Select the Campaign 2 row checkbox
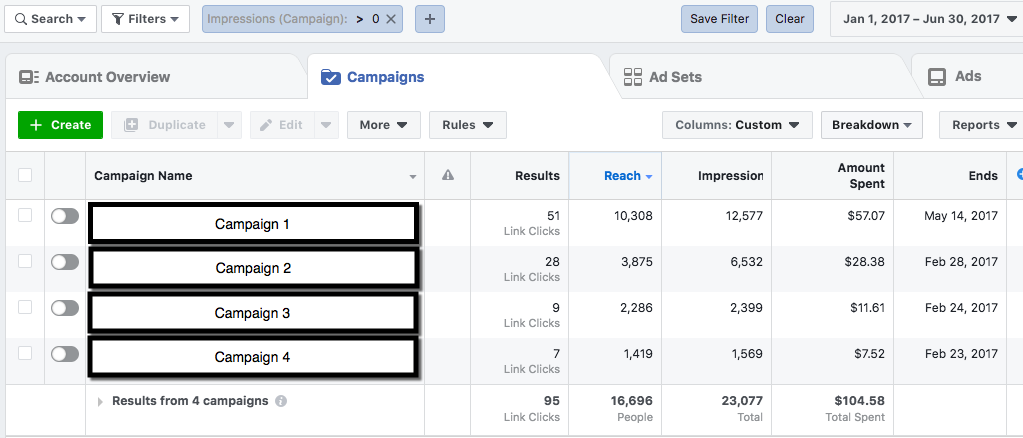Screen dimensions: 1023x438 [x=25, y=261]
